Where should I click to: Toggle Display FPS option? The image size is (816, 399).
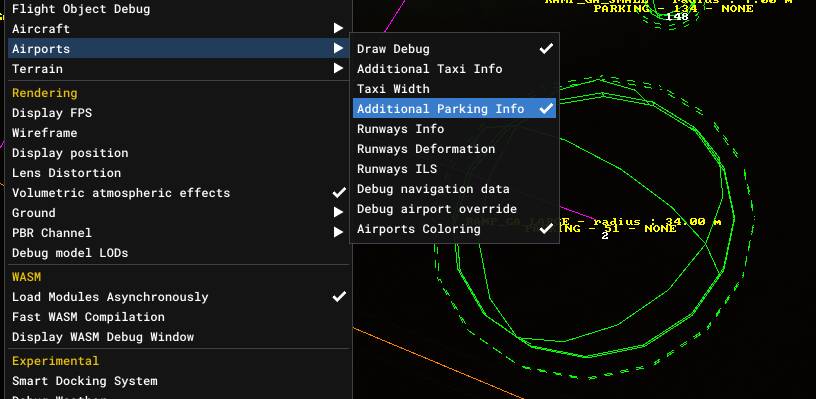tap(178, 113)
